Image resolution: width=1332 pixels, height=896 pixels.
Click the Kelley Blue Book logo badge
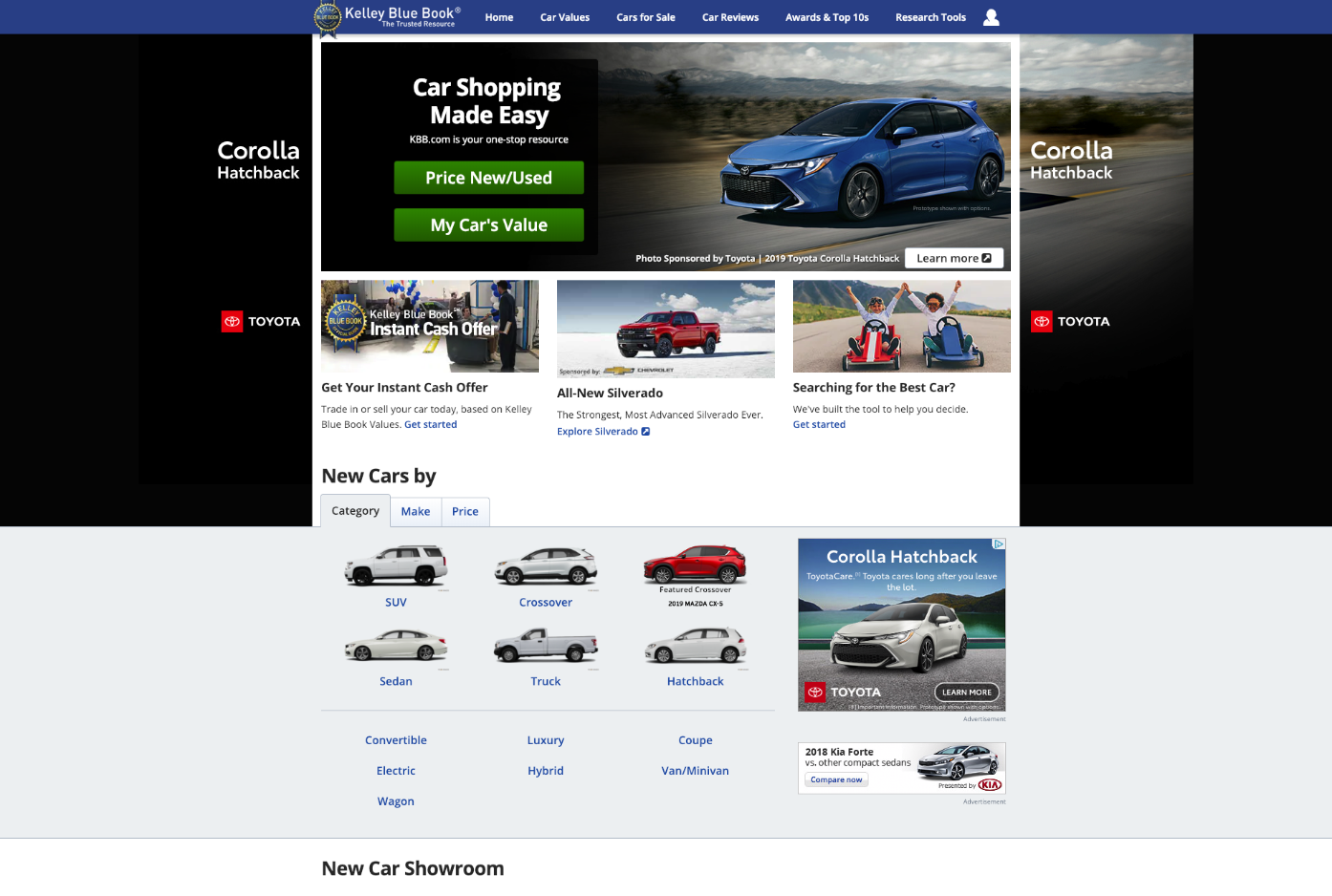[328, 17]
